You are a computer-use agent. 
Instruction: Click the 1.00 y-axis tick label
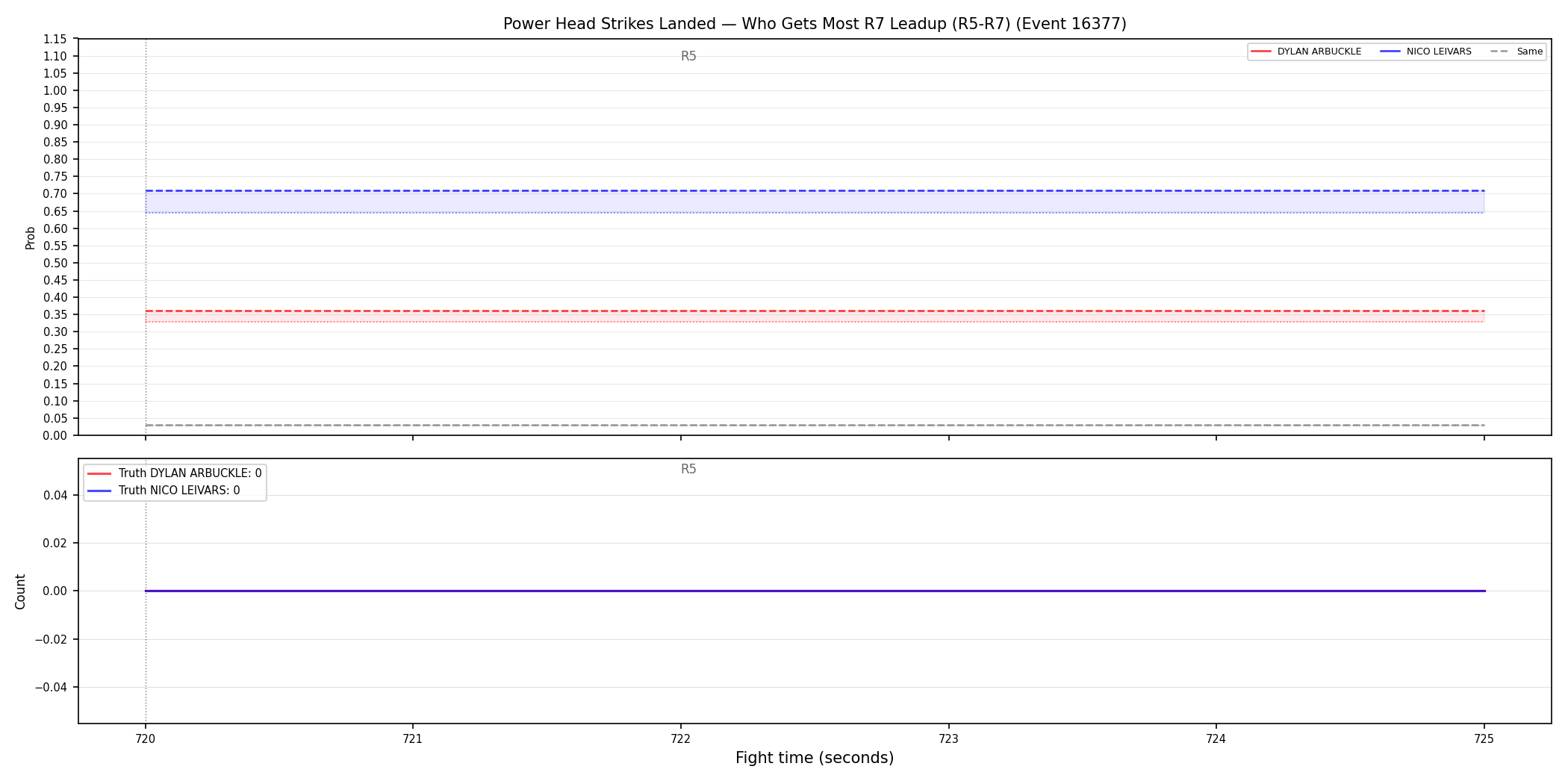pos(55,91)
